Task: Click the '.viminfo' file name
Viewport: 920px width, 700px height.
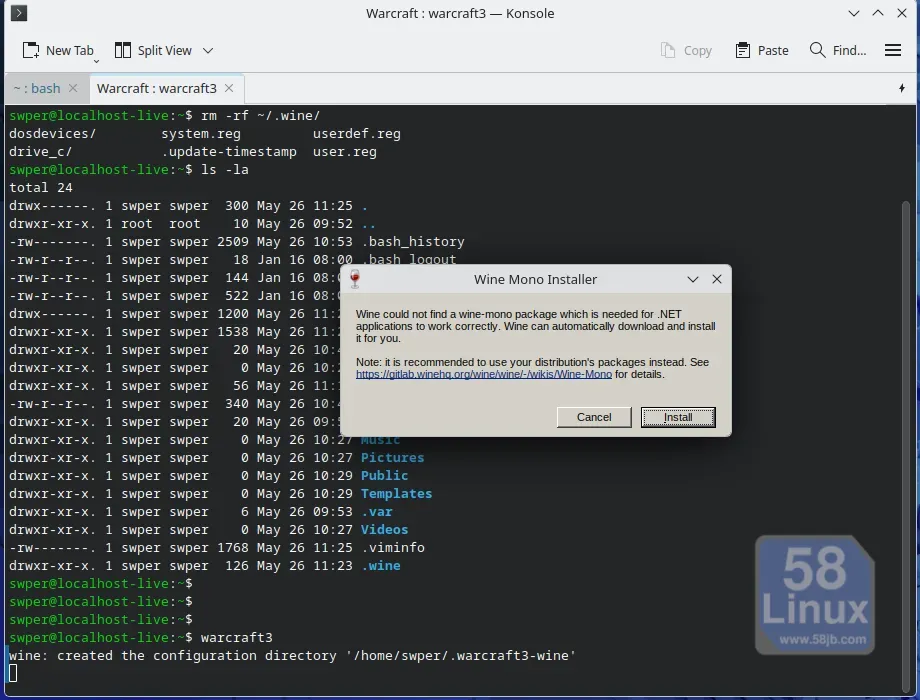Action: pos(393,547)
